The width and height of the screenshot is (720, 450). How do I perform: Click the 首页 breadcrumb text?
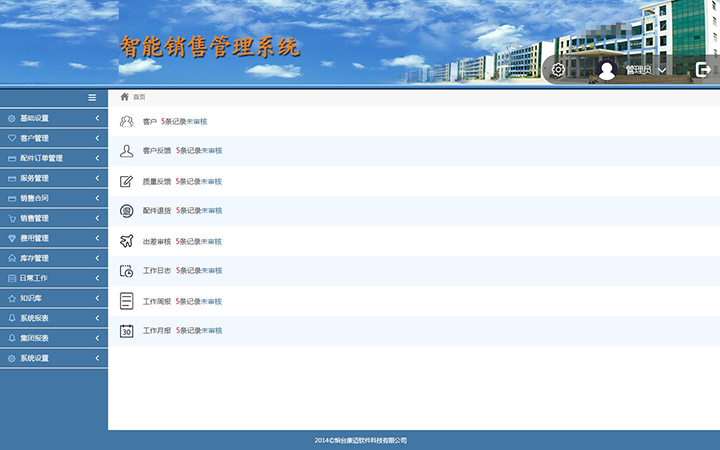tap(140, 97)
